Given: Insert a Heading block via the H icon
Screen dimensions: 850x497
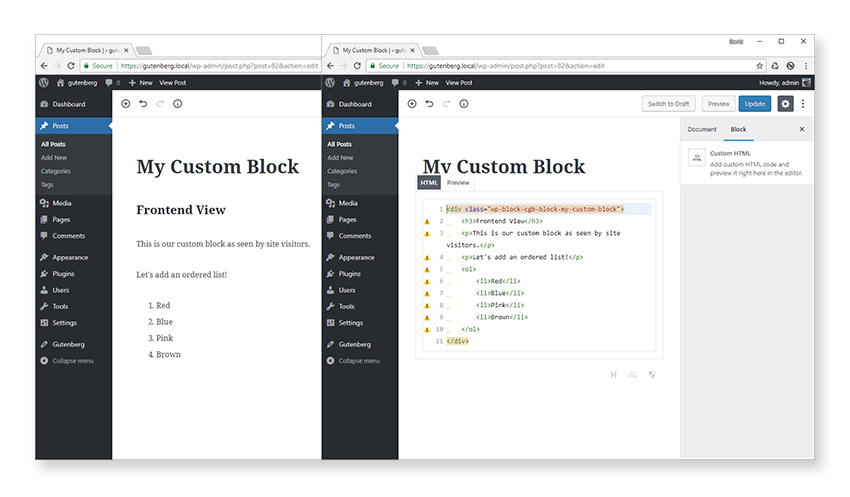Looking at the screenshot, I should click(614, 375).
